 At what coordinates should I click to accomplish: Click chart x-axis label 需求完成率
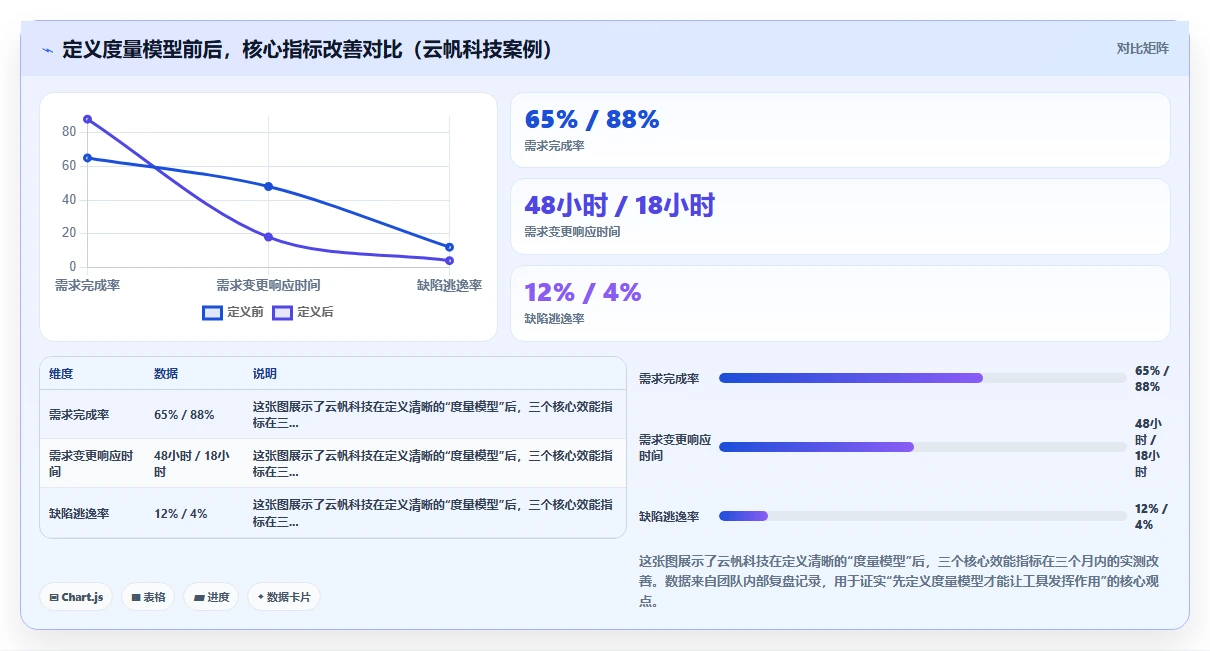coord(87,286)
